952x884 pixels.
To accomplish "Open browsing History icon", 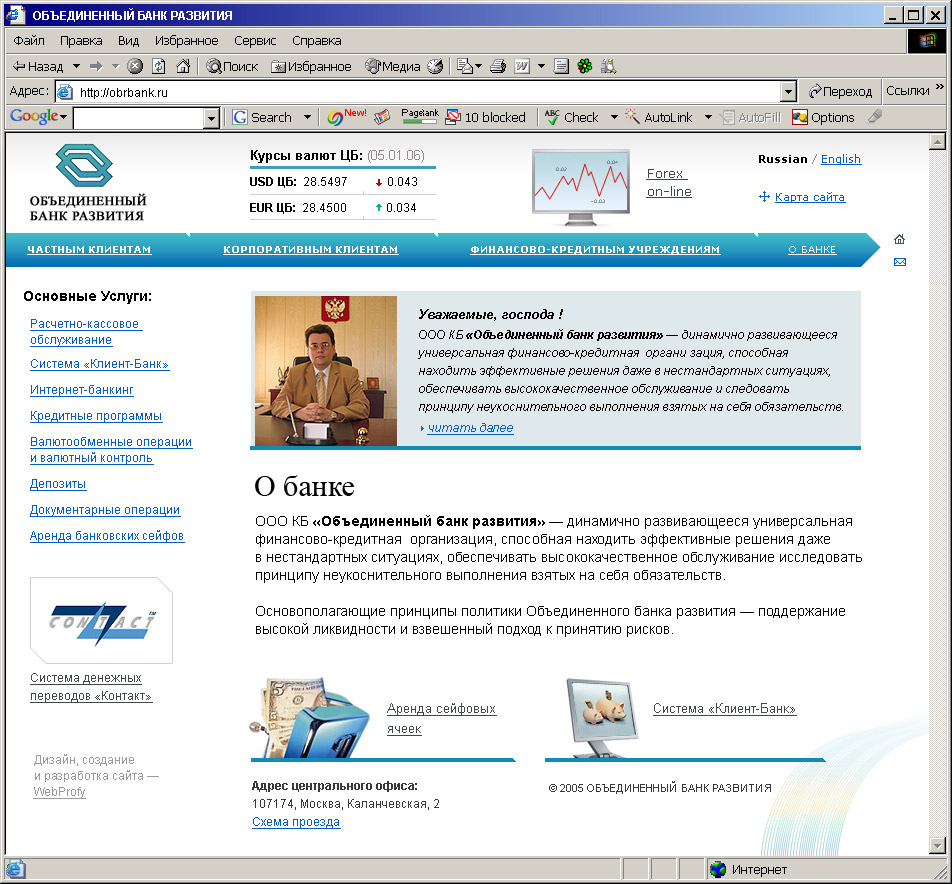I will [435, 66].
